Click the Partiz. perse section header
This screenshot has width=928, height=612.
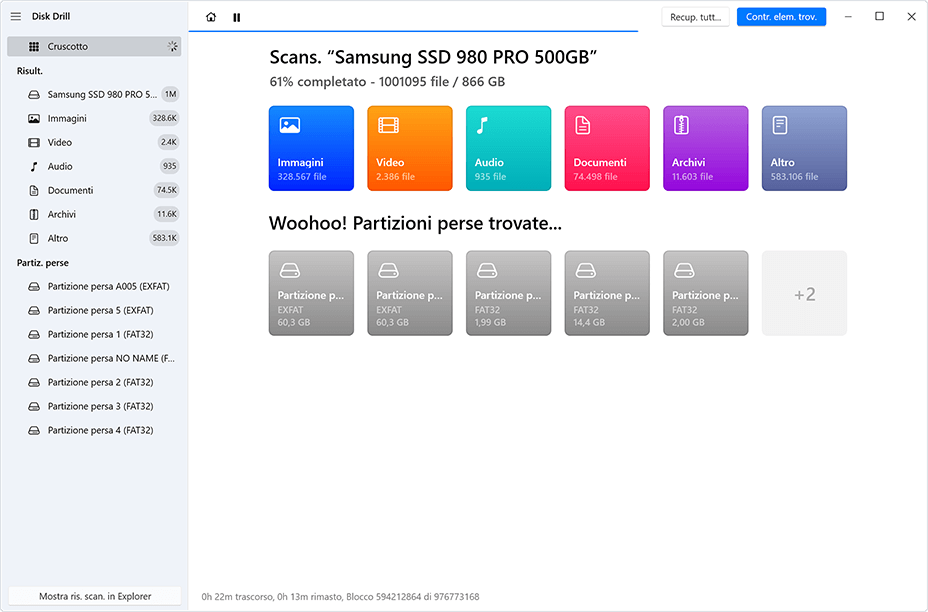[43, 263]
